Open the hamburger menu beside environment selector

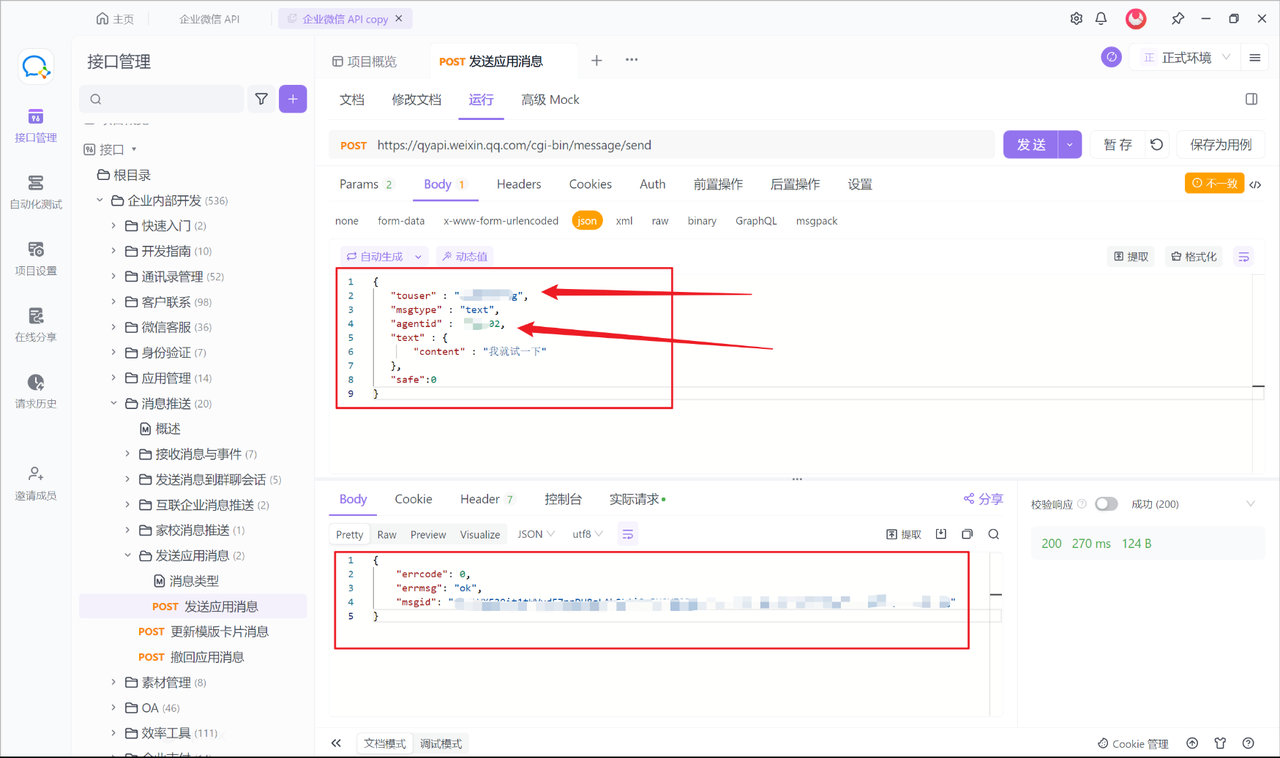(1255, 58)
